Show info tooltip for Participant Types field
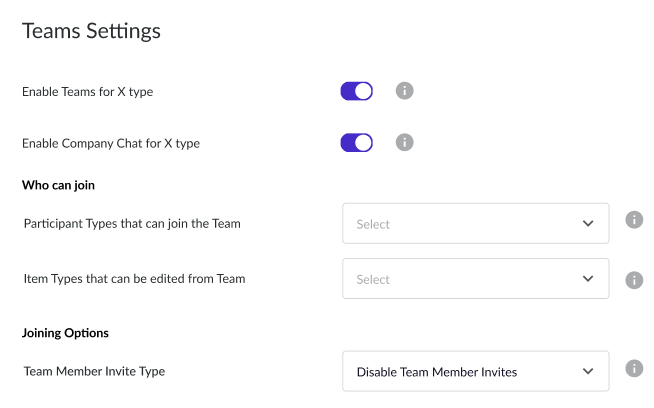Image resolution: width=654 pixels, height=408 pixels. tap(634, 219)
